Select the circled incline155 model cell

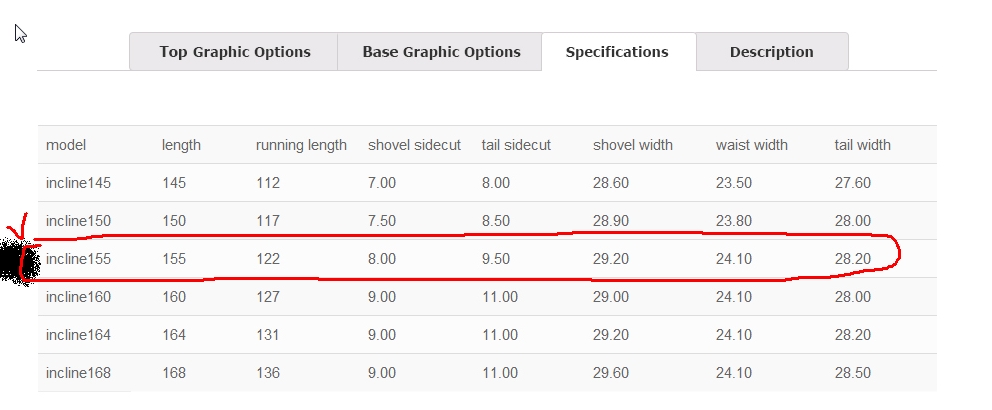(x=78, y=259)
